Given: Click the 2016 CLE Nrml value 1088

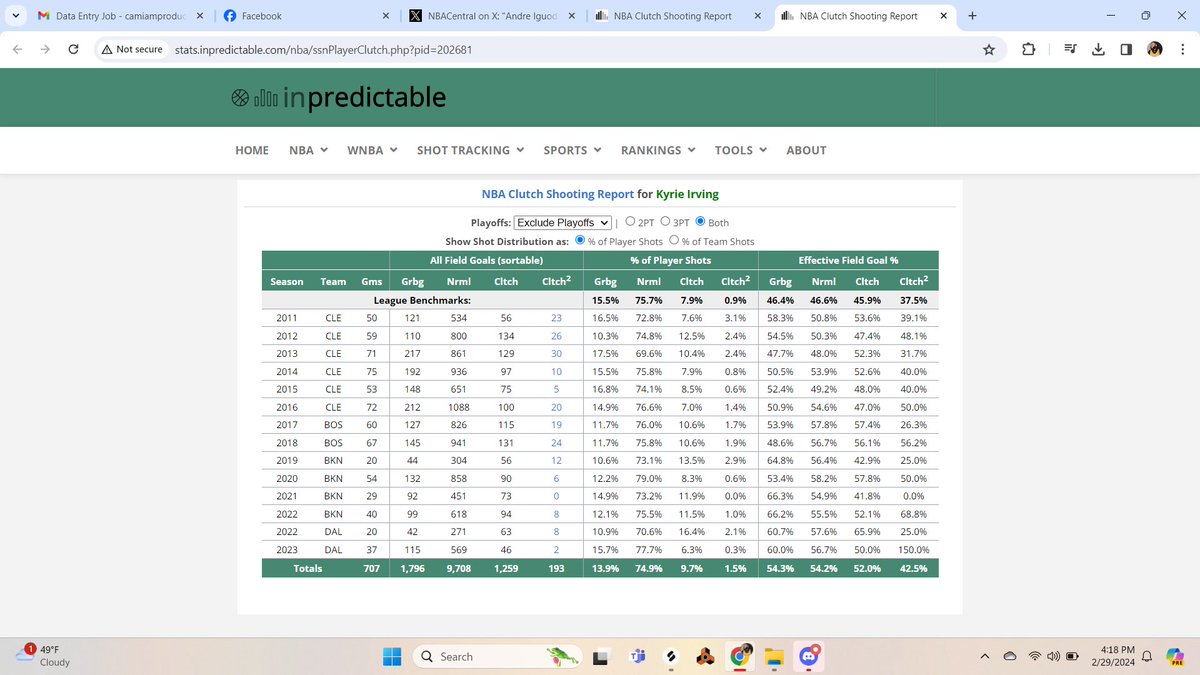Looking at the screenshot, I should point(459,407).
